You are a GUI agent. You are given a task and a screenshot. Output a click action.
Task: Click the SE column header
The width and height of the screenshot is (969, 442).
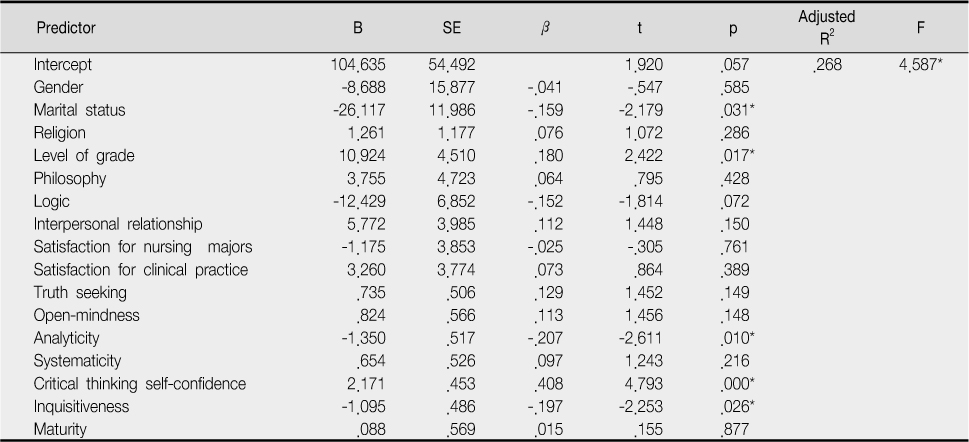click(x=452, y=28)
